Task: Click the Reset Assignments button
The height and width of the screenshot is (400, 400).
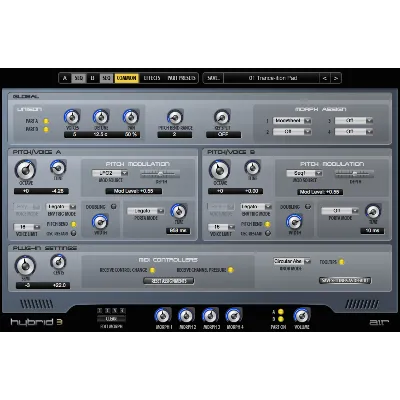Action: [169, 281]
